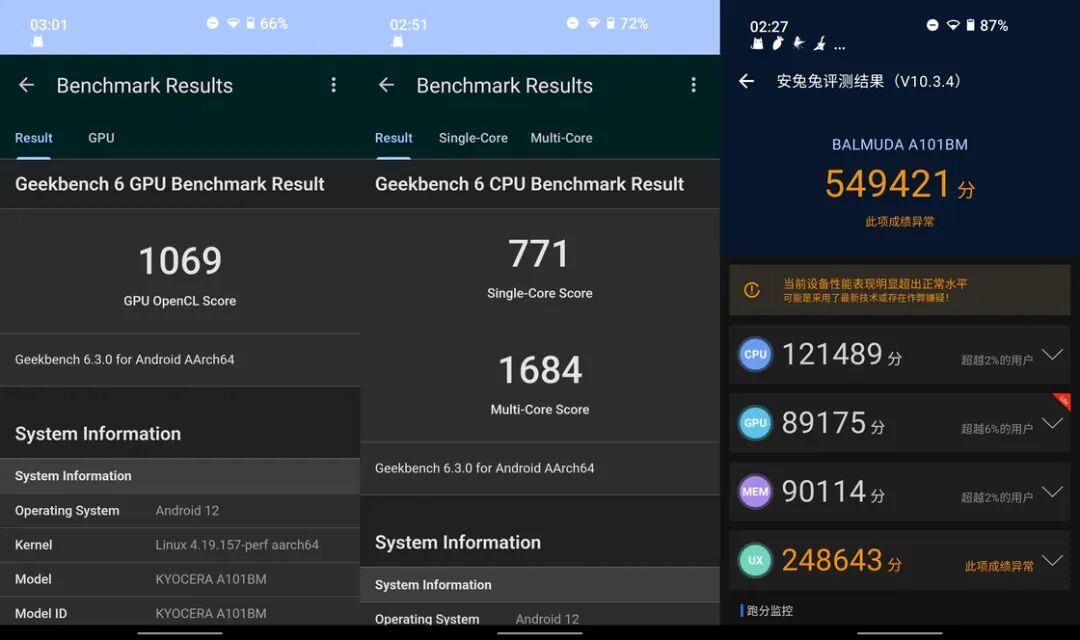Tap back arrow in AnTuTu results screen
1080x640 pixels.
coord(747,81)
